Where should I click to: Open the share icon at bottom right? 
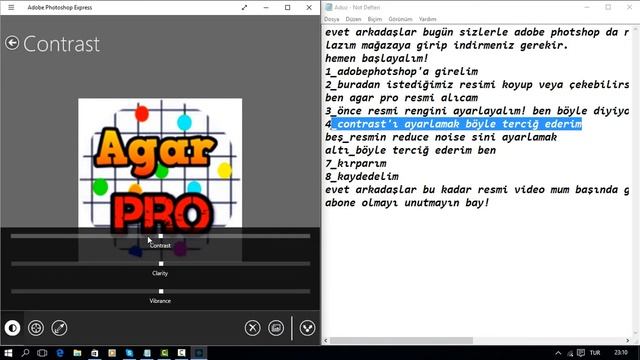point(307,328)
